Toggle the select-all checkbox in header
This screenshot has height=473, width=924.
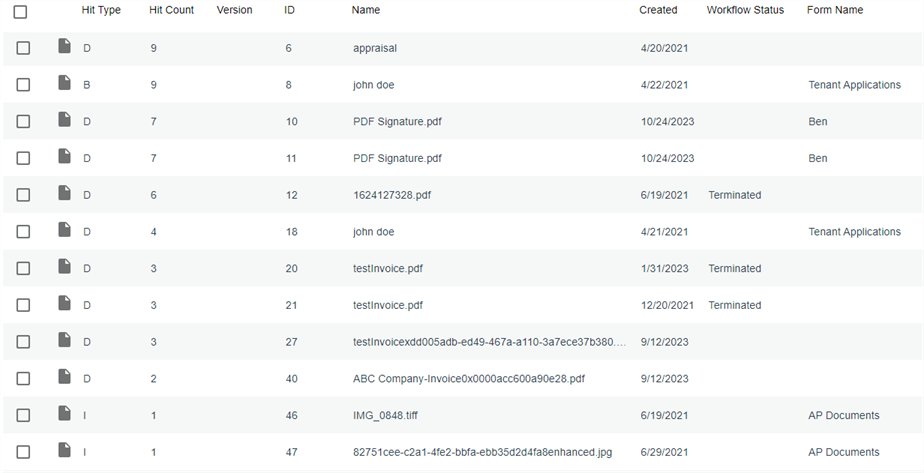coord(20,11)
